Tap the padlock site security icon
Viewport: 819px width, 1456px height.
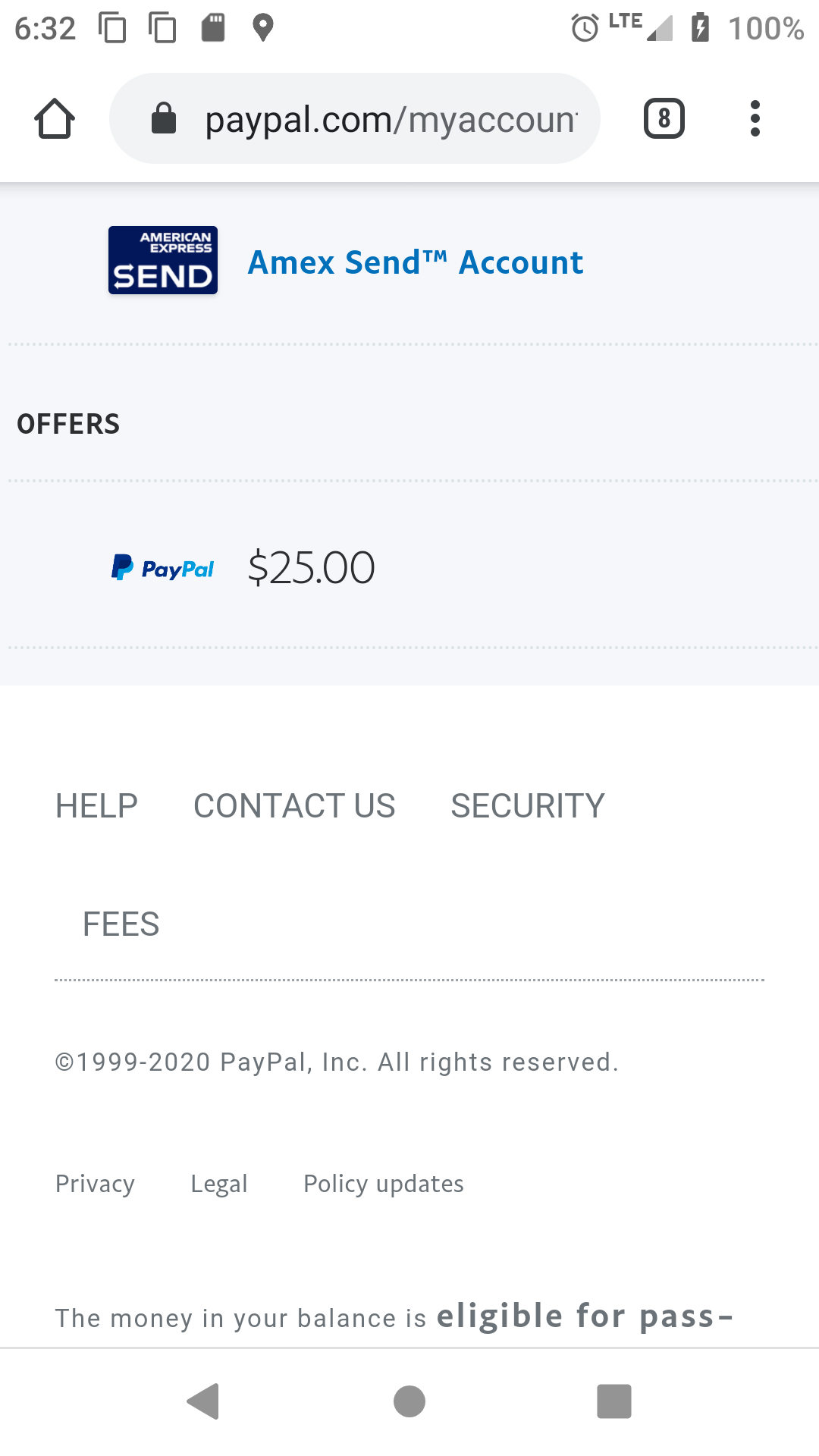164,118
